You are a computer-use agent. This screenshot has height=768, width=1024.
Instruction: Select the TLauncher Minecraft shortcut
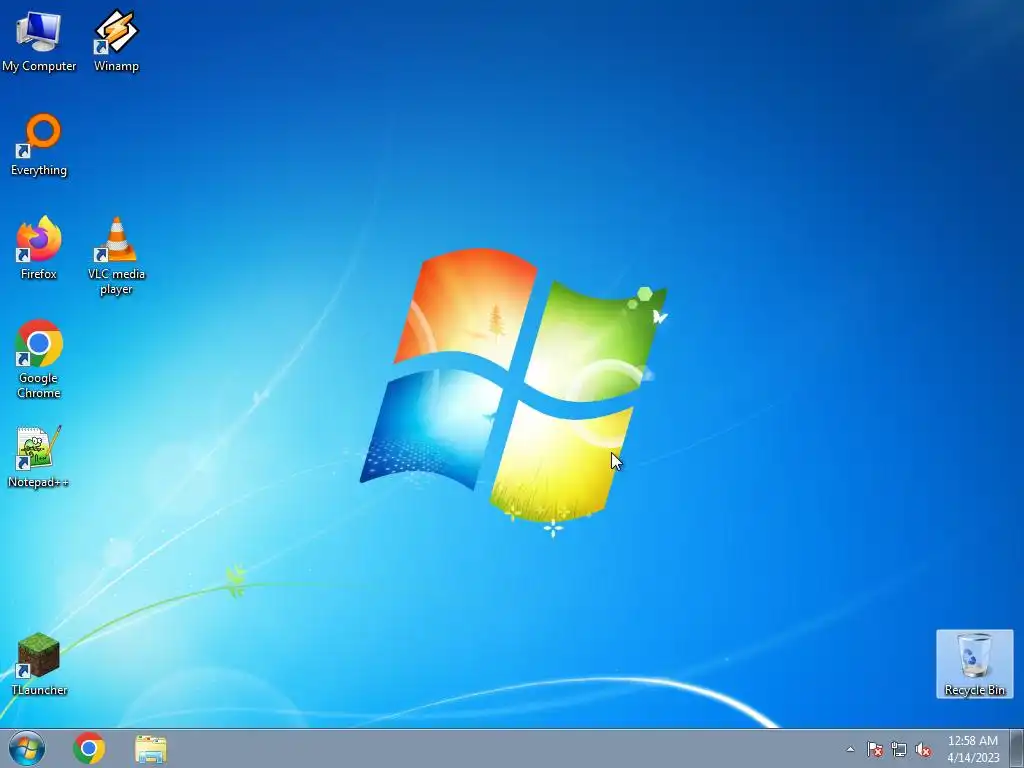click(39, 664)
